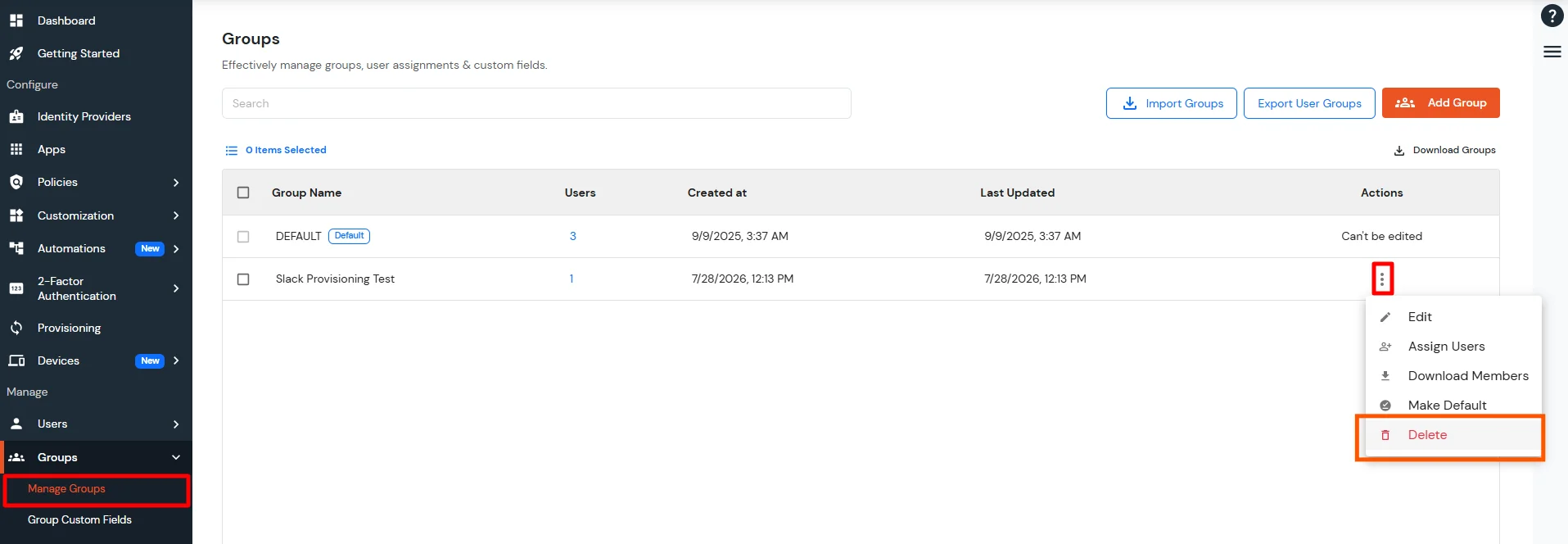Click the Automations icon
Viewport: 1568px width, 544px height.
pos(16,248)
